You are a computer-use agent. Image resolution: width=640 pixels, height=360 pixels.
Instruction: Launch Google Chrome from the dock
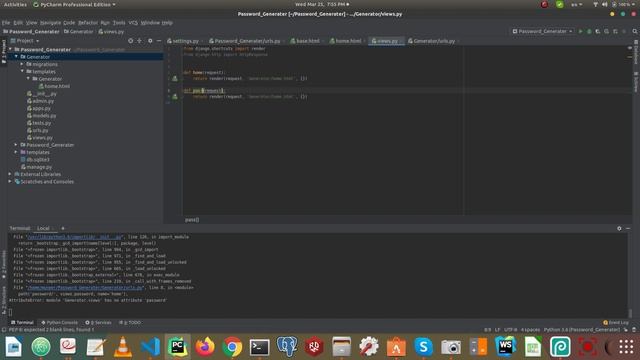coord(232,347)
